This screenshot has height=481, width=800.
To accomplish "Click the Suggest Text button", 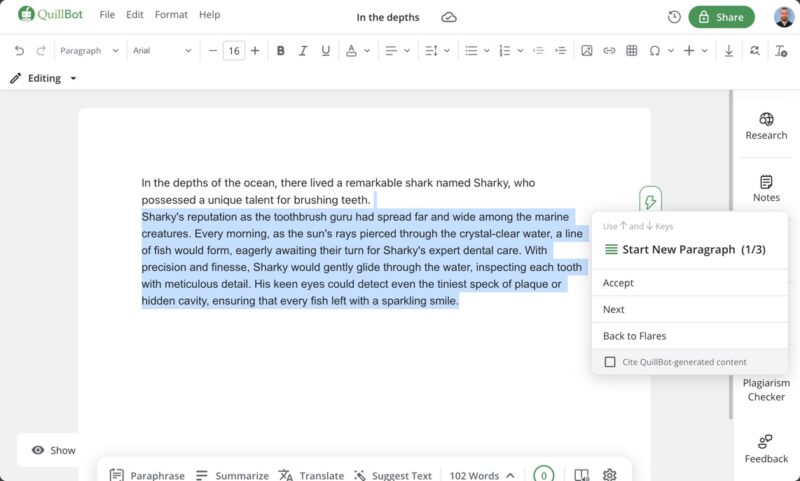I will 393,475.
